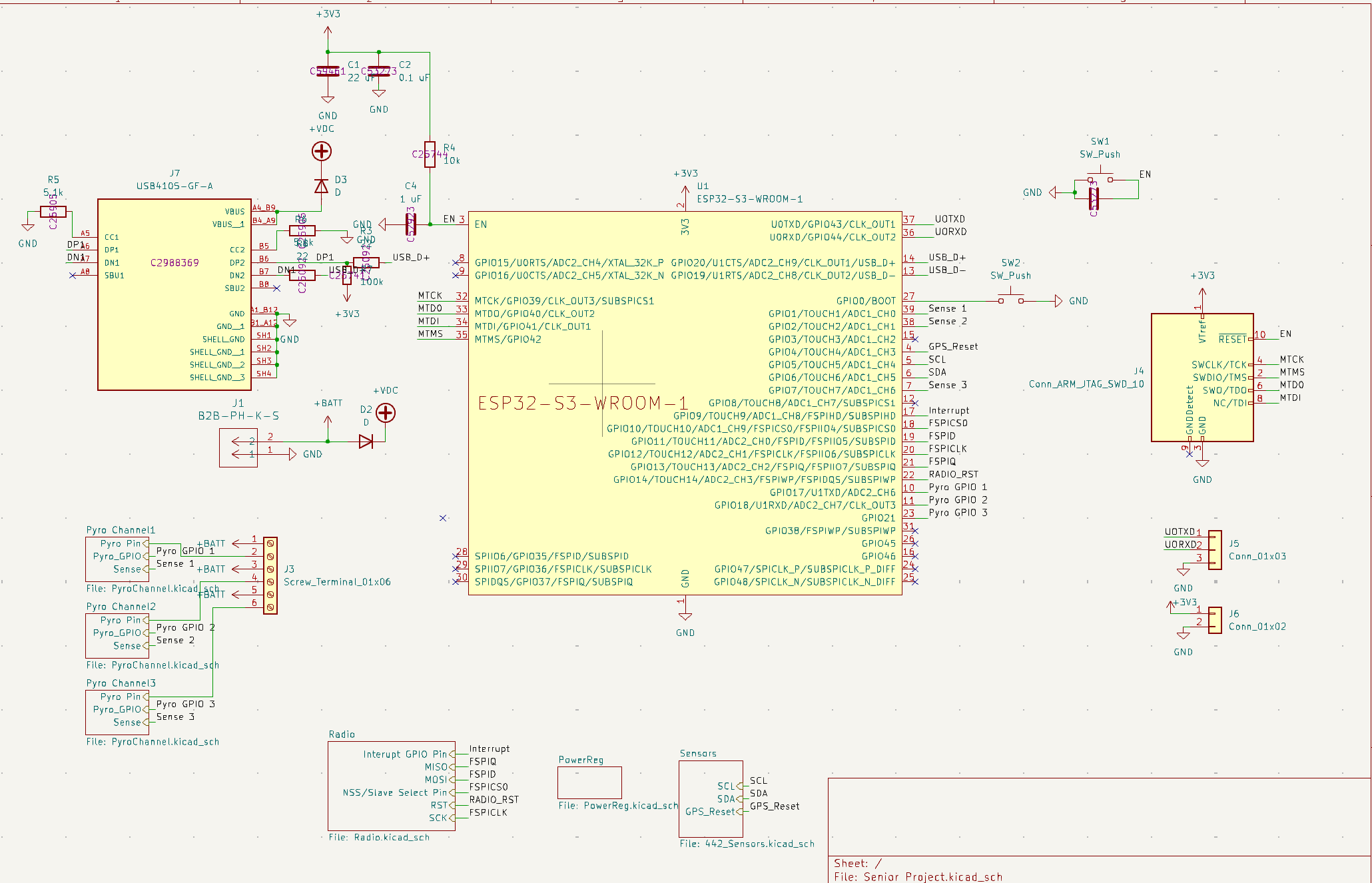Select the GPS_Reset net label on the ESP32
Viewport: 1372px width, 883px height.
click(953, 346)
